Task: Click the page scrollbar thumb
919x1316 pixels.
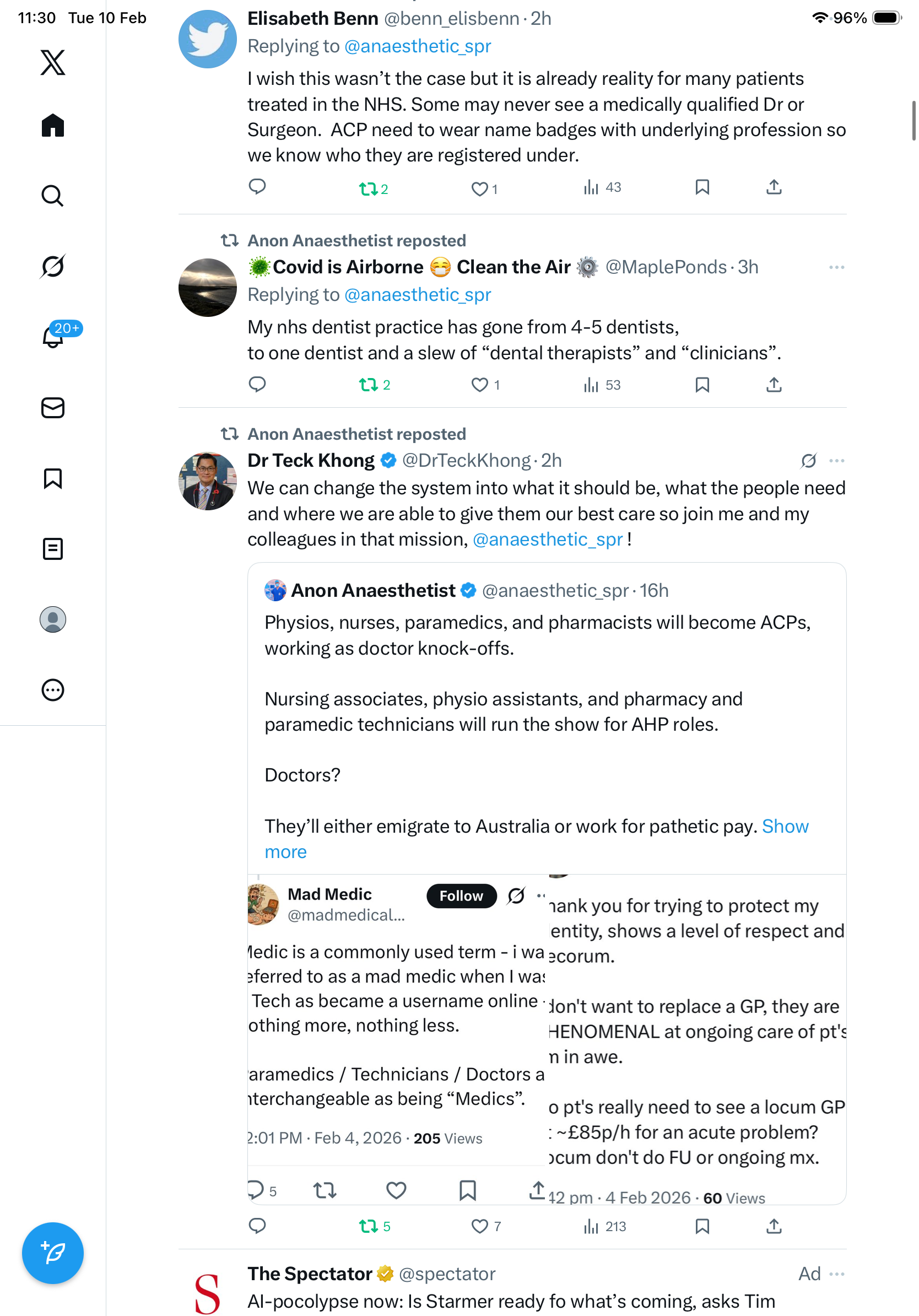Action: [x=913, y=120]
